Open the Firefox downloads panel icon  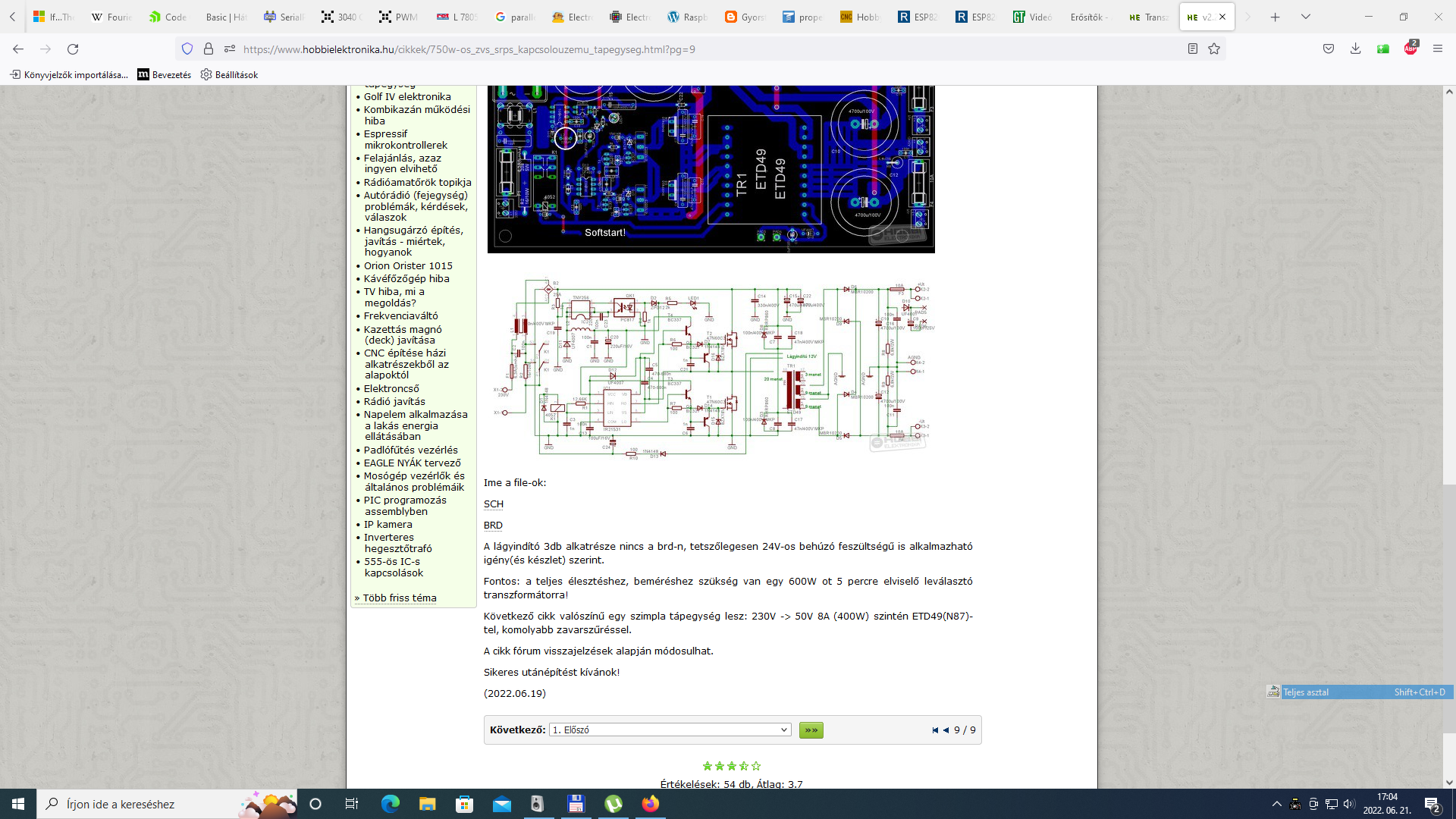(1355, 49)
